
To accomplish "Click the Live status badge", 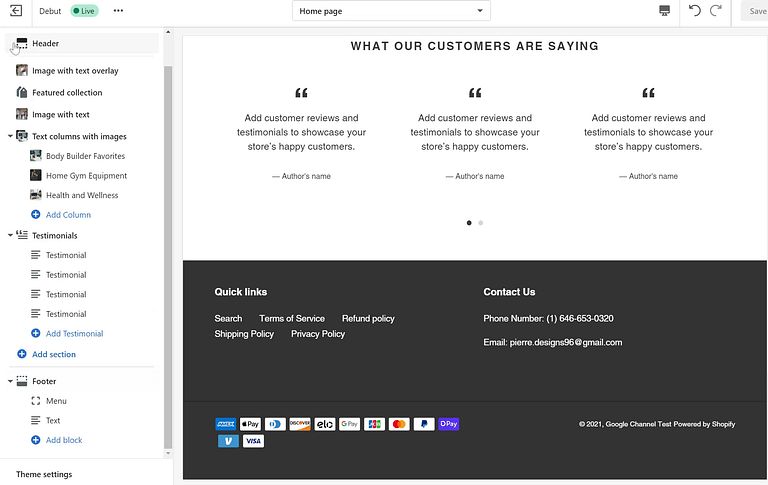I will (x=84, y=11).
